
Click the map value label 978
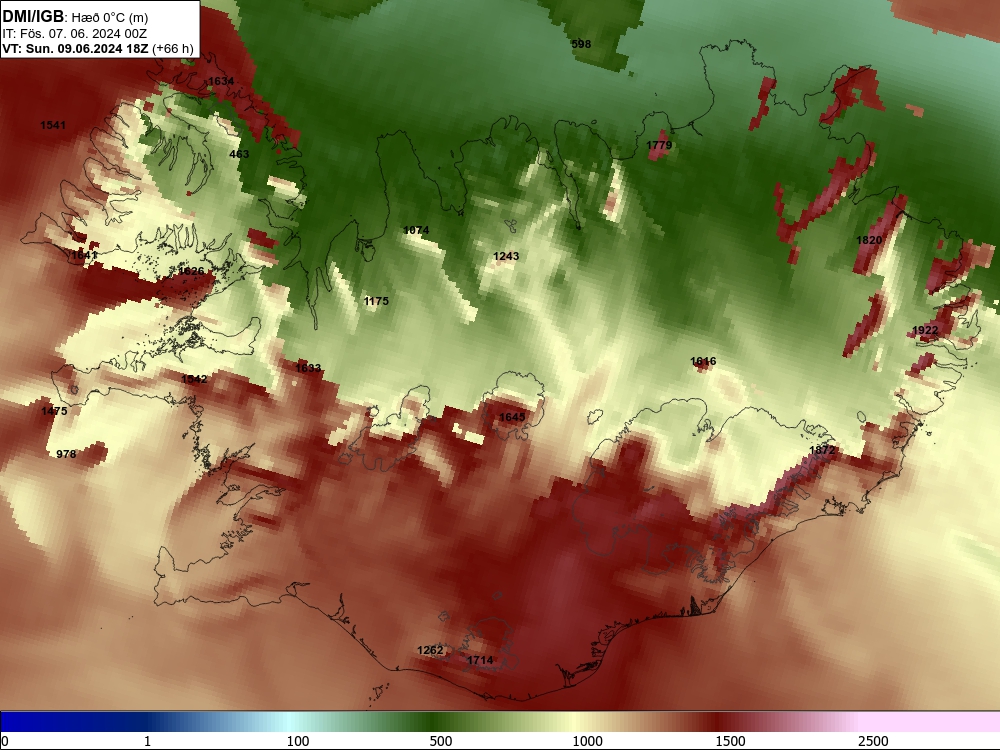[66, 453]
